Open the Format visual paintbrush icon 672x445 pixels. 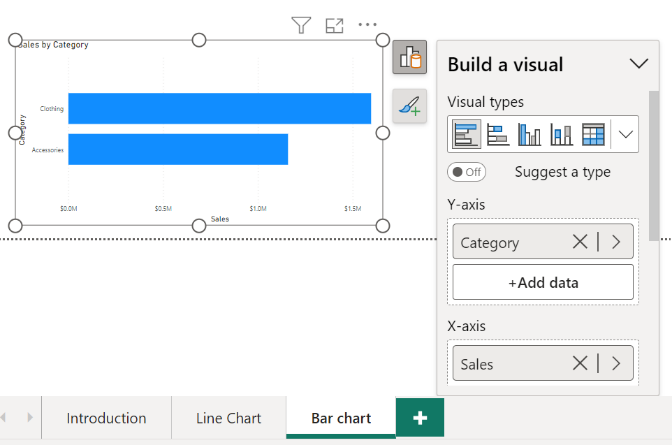click(410, 106)
